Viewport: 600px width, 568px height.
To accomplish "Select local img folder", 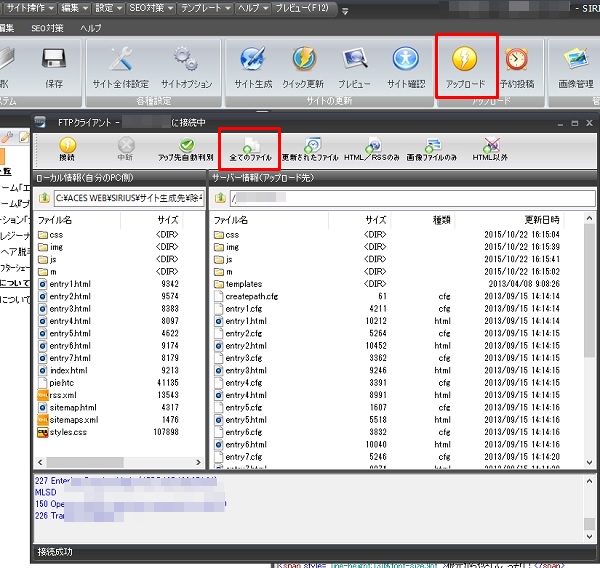I will [51, 247].
